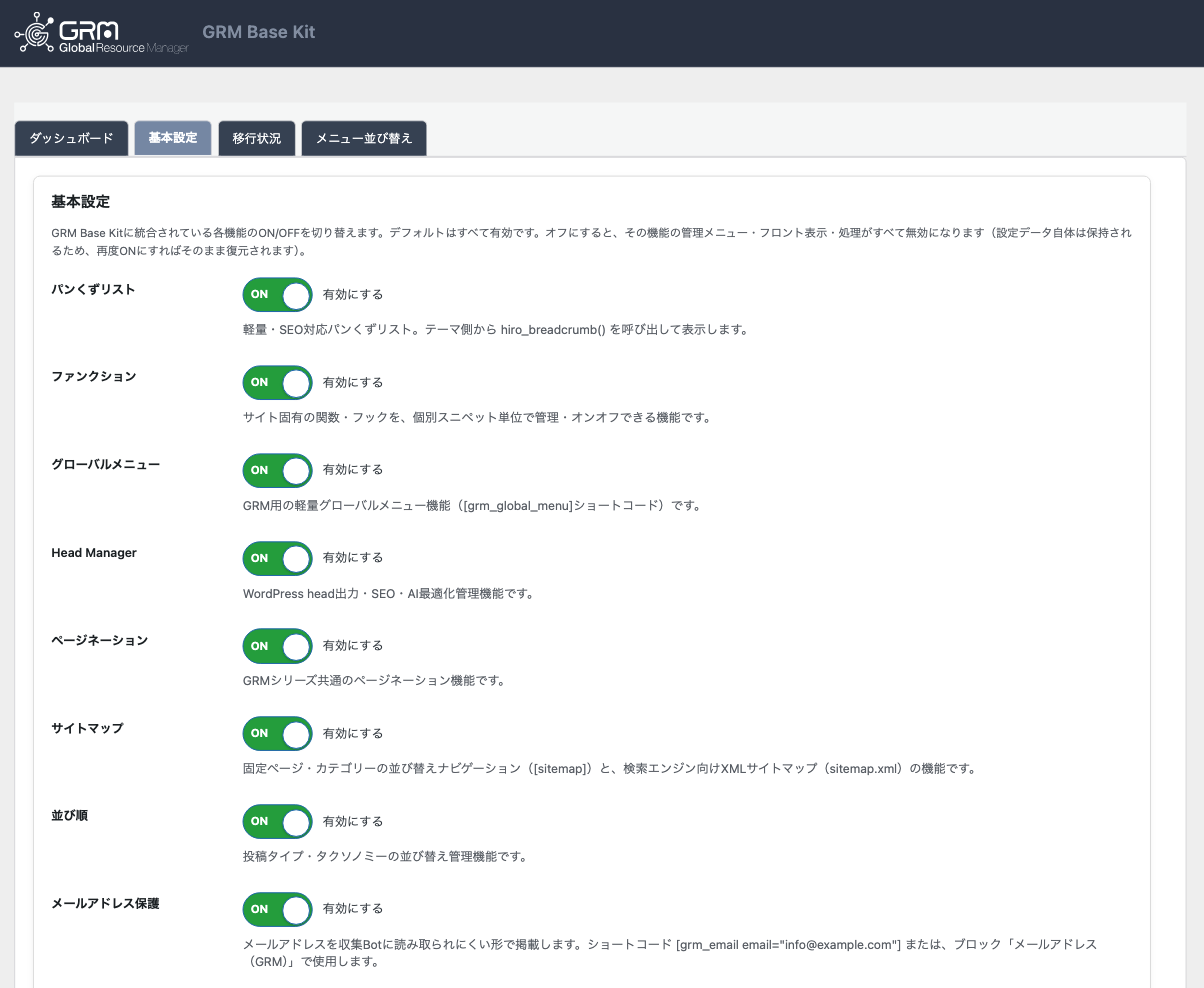Click the グローバルメニュー row label
This screenshot has height=988, width=1204.
(105, 464)
